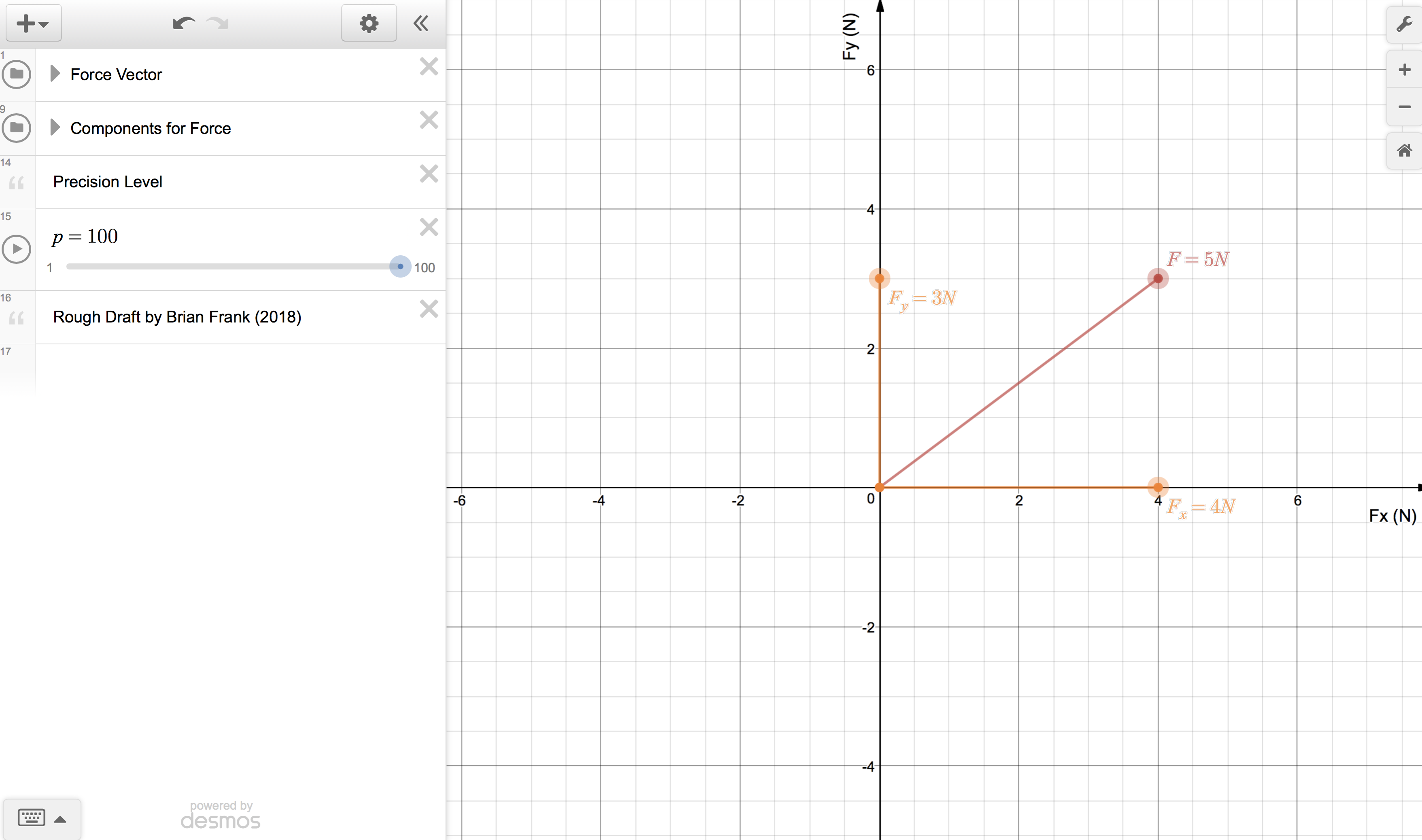Delete the Precision Level note
The image size is (1422, 840).
tap(429, 174)
